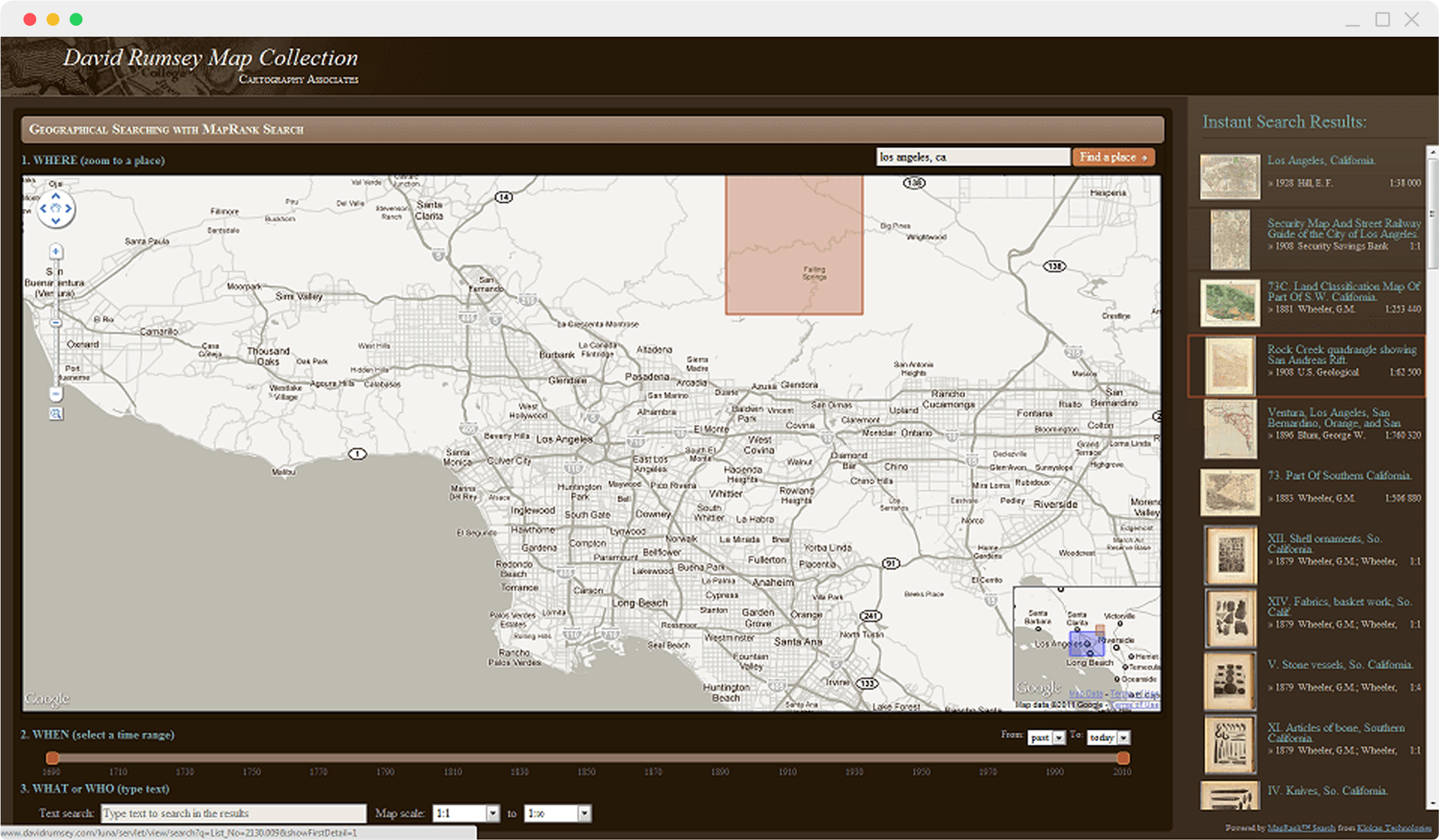Click the map zoom slider handle
The width and height of the screenshot is (1439, 840).
click(56, 322)
